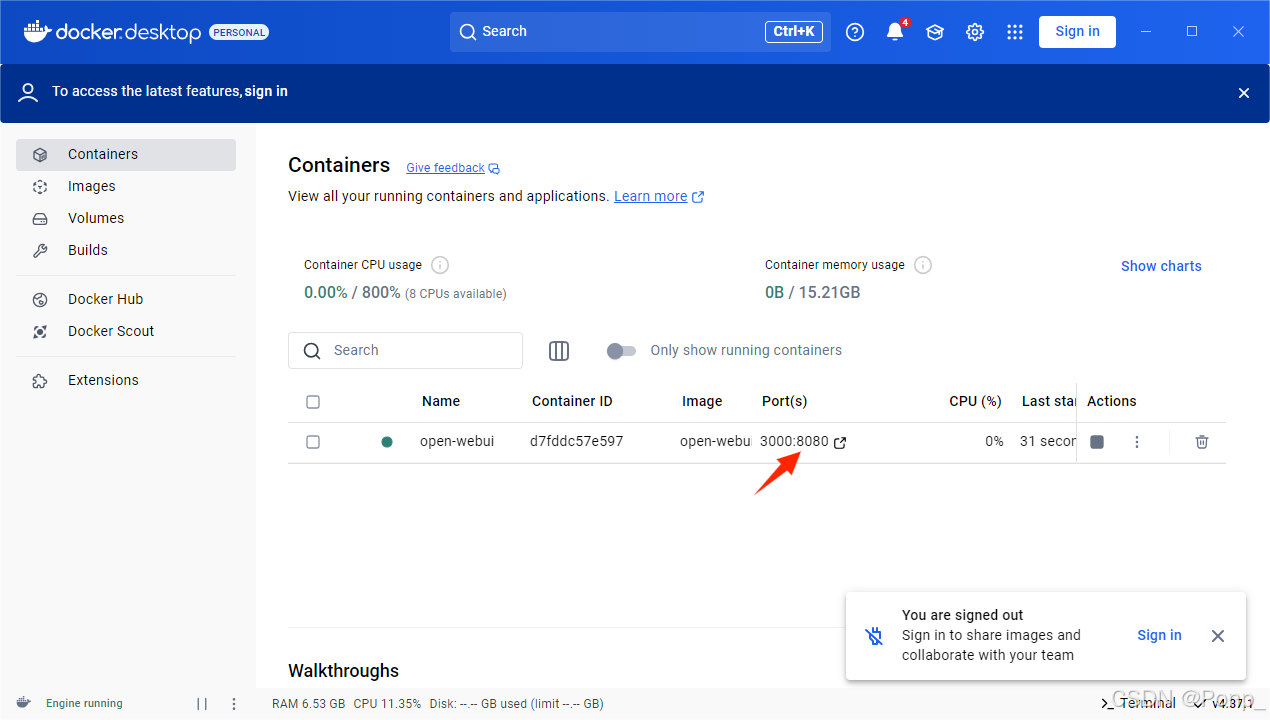This screenshot has height=720, width=1270.
Task: Open the apps grid icon in header
Action: (x=1015, y=32)
